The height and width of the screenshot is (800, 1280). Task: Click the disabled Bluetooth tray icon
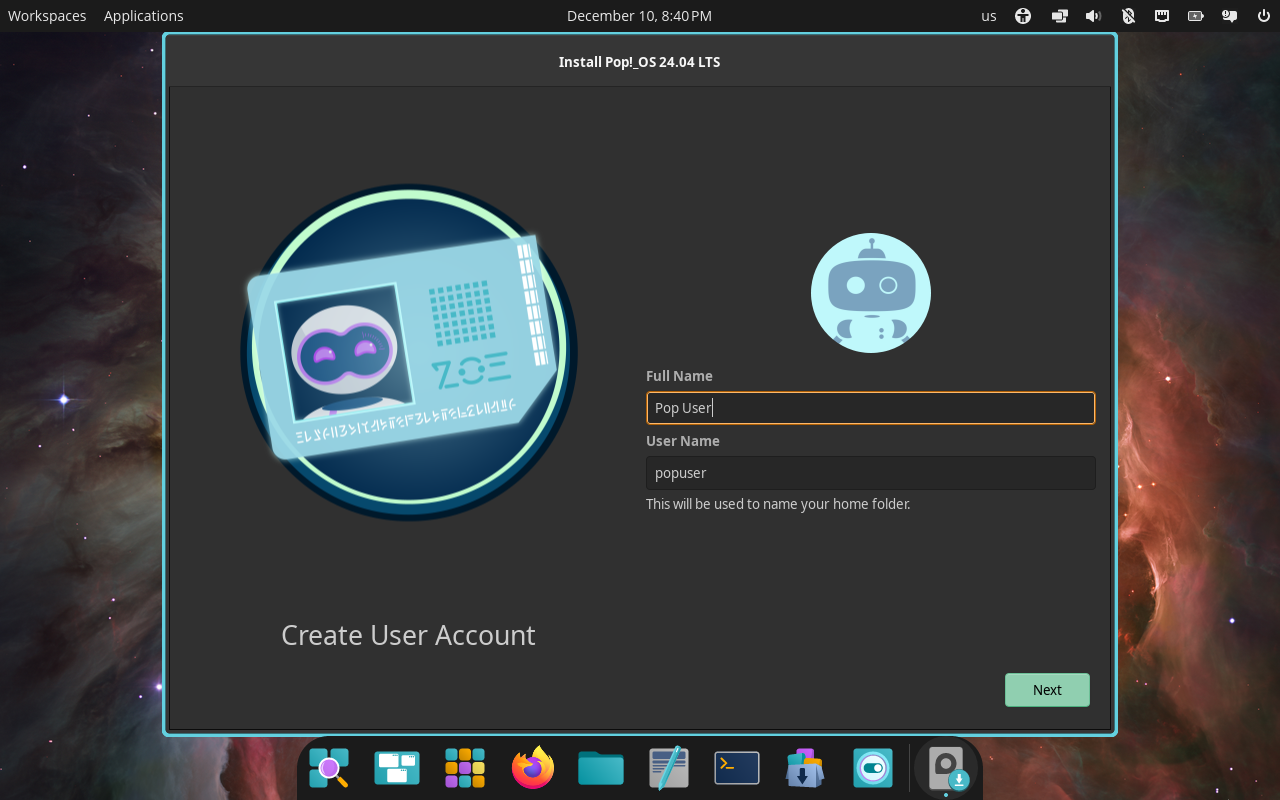point(1128,15)
